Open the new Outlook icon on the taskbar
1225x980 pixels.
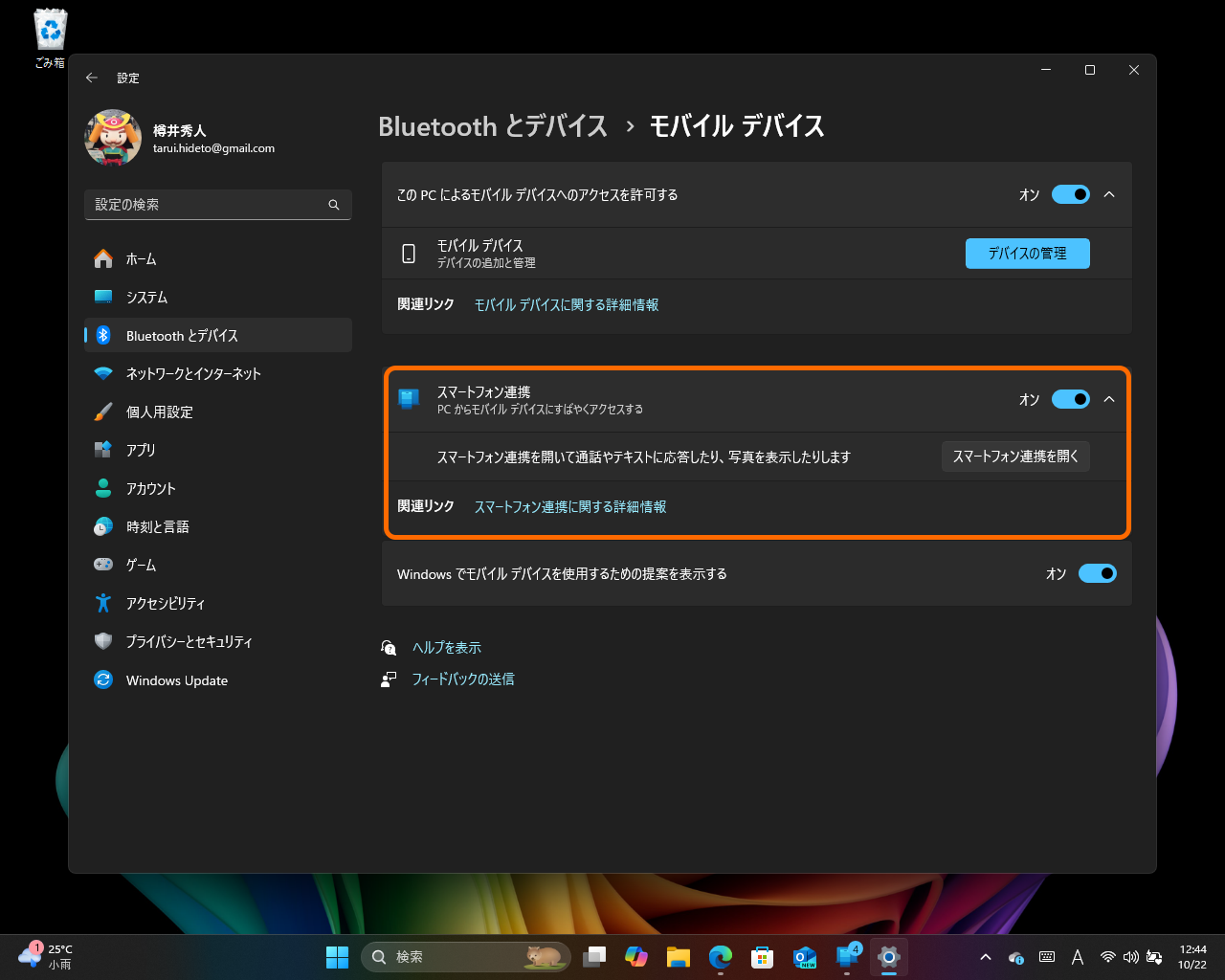[x=804, y=956]
